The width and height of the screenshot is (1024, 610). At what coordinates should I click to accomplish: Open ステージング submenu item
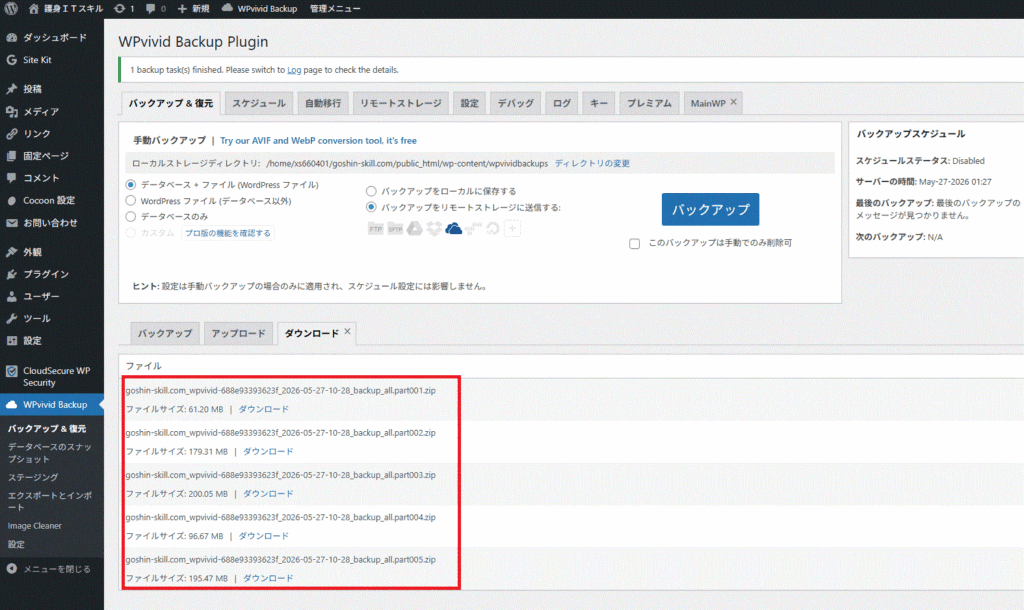(33, 477)
